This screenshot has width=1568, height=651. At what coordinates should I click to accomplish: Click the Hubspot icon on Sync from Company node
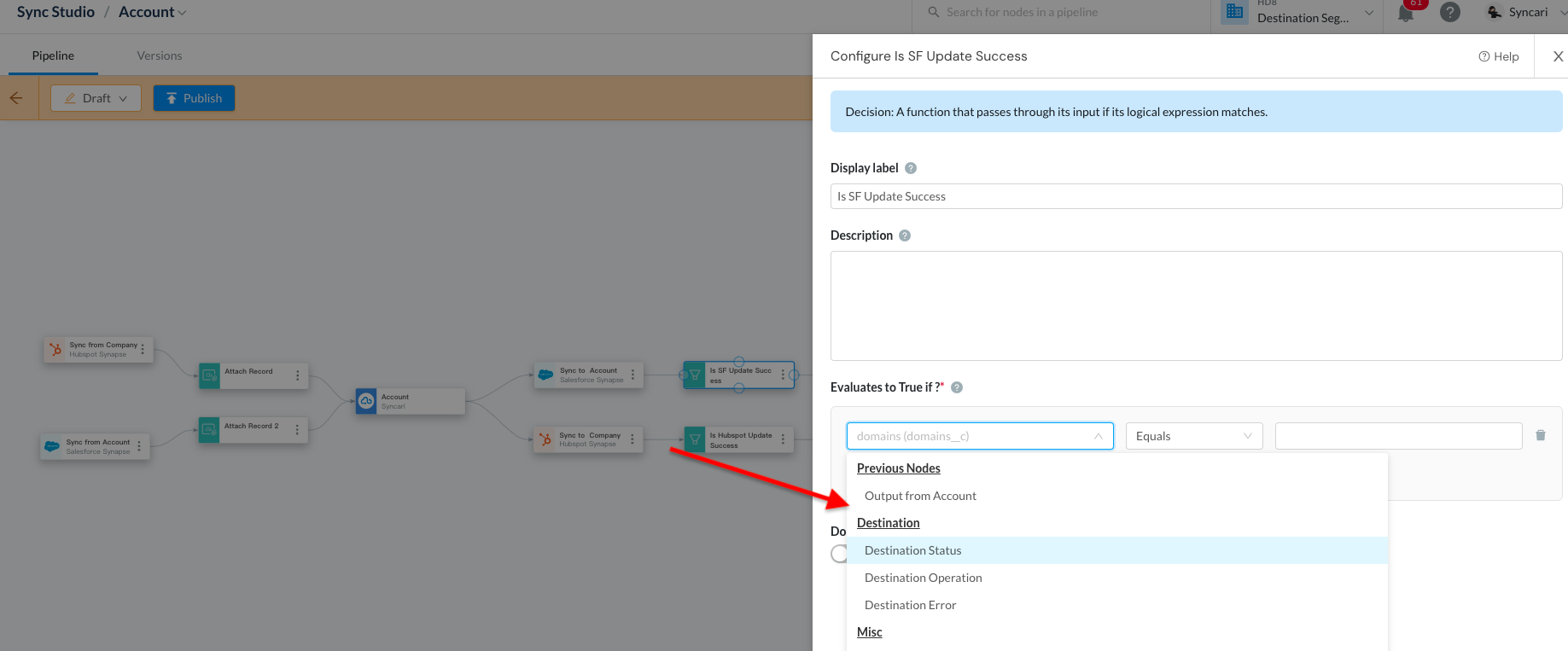(55, 350)
